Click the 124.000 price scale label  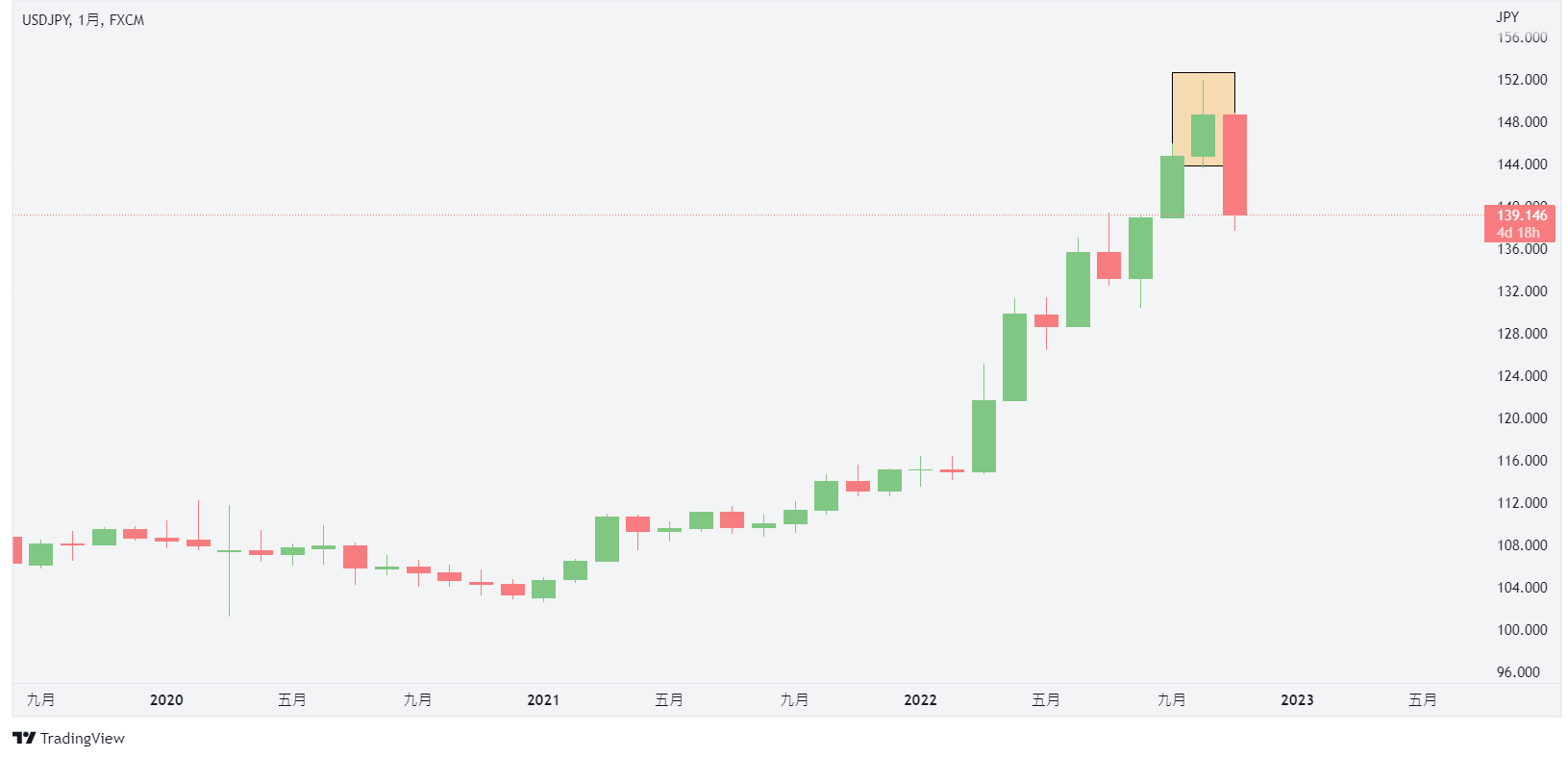pos(1522,376)
